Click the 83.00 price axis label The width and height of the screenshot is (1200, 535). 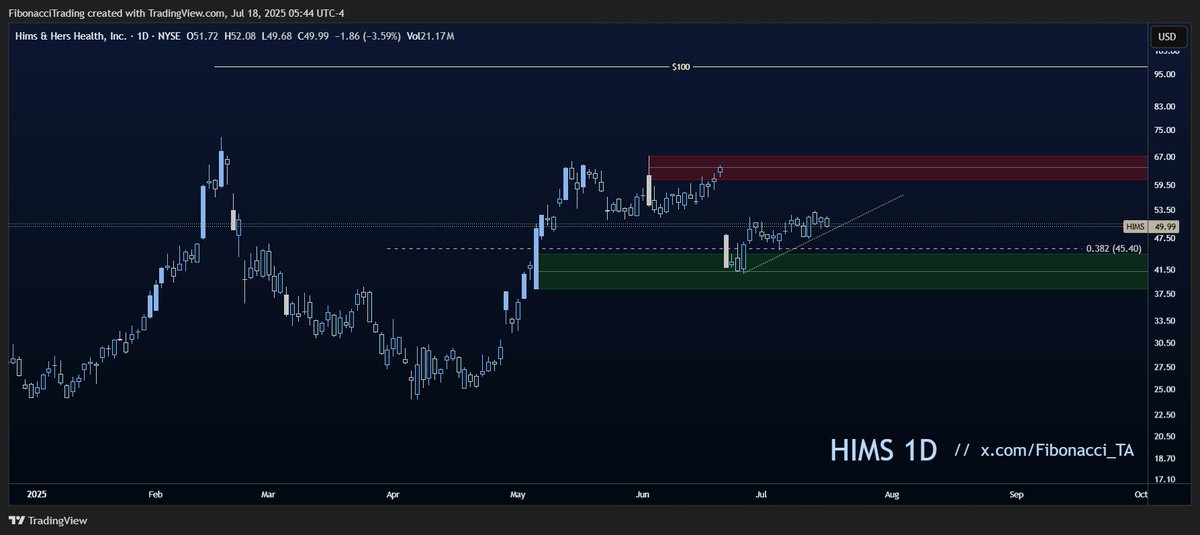(1163, 106)
